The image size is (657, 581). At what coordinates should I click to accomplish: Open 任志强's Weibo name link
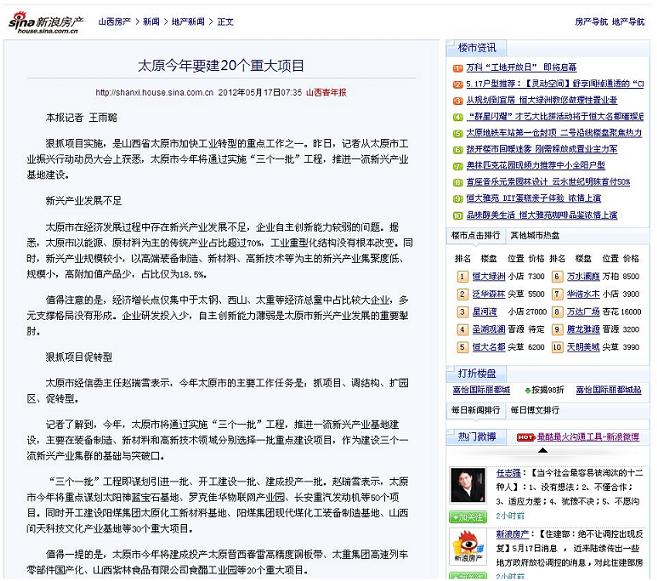point(508,473)
